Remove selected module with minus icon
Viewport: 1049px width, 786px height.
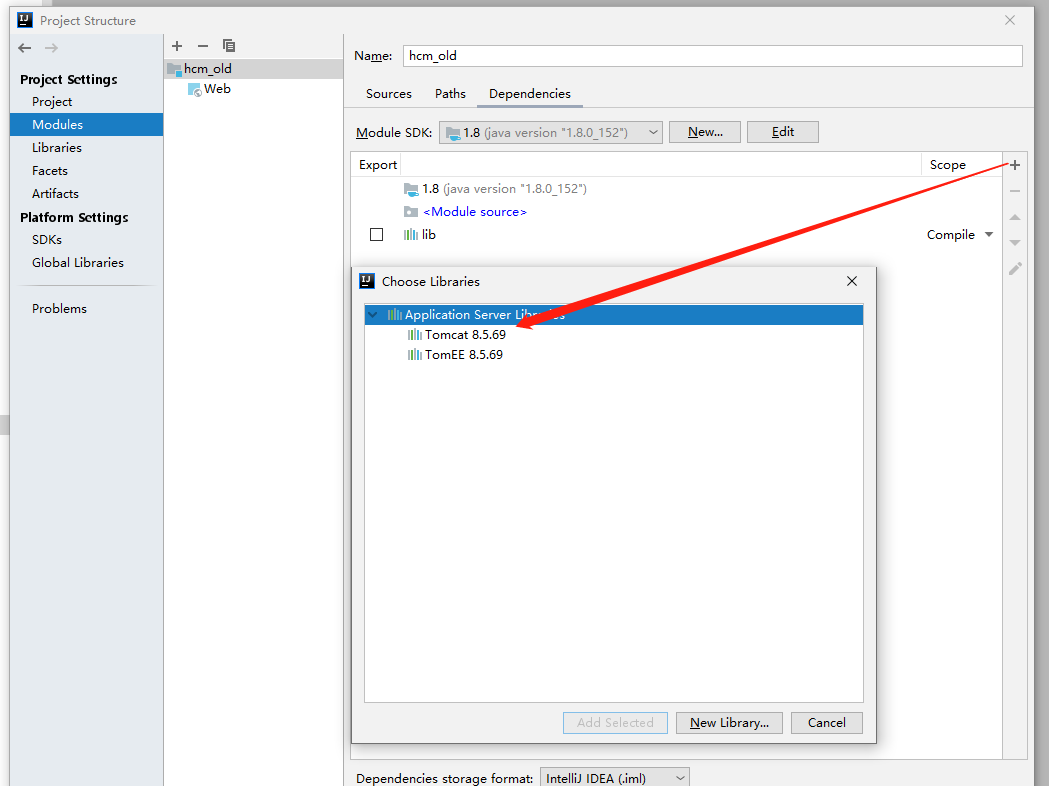pyautogui.click(x=203, y=45)
